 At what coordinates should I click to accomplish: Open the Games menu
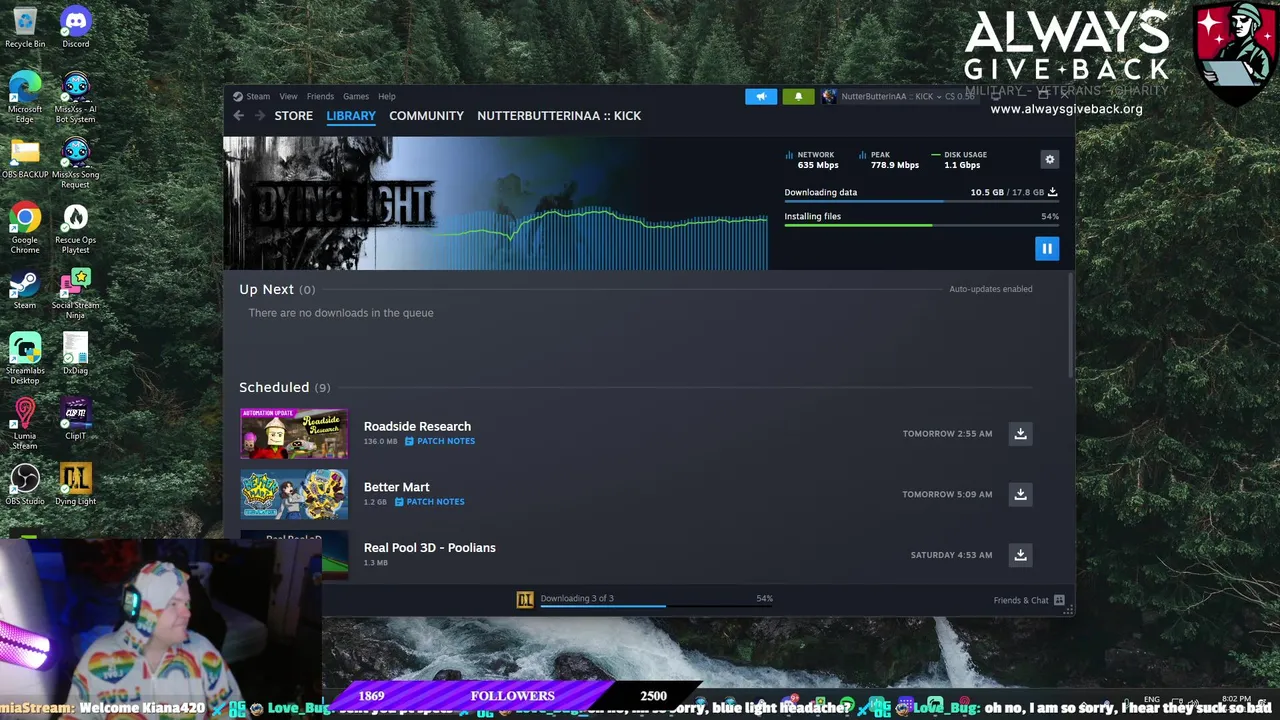click(356, 96)
